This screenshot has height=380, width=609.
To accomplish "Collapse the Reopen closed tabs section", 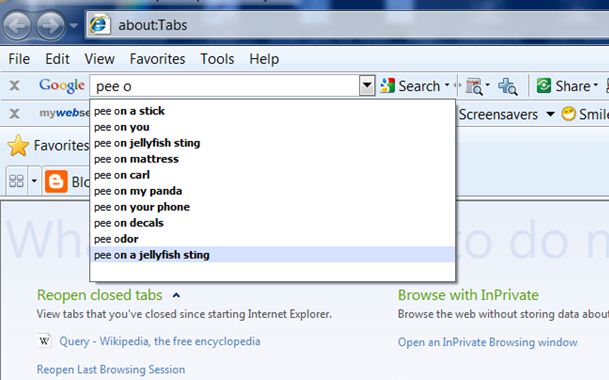I will [x=176, y=296].
